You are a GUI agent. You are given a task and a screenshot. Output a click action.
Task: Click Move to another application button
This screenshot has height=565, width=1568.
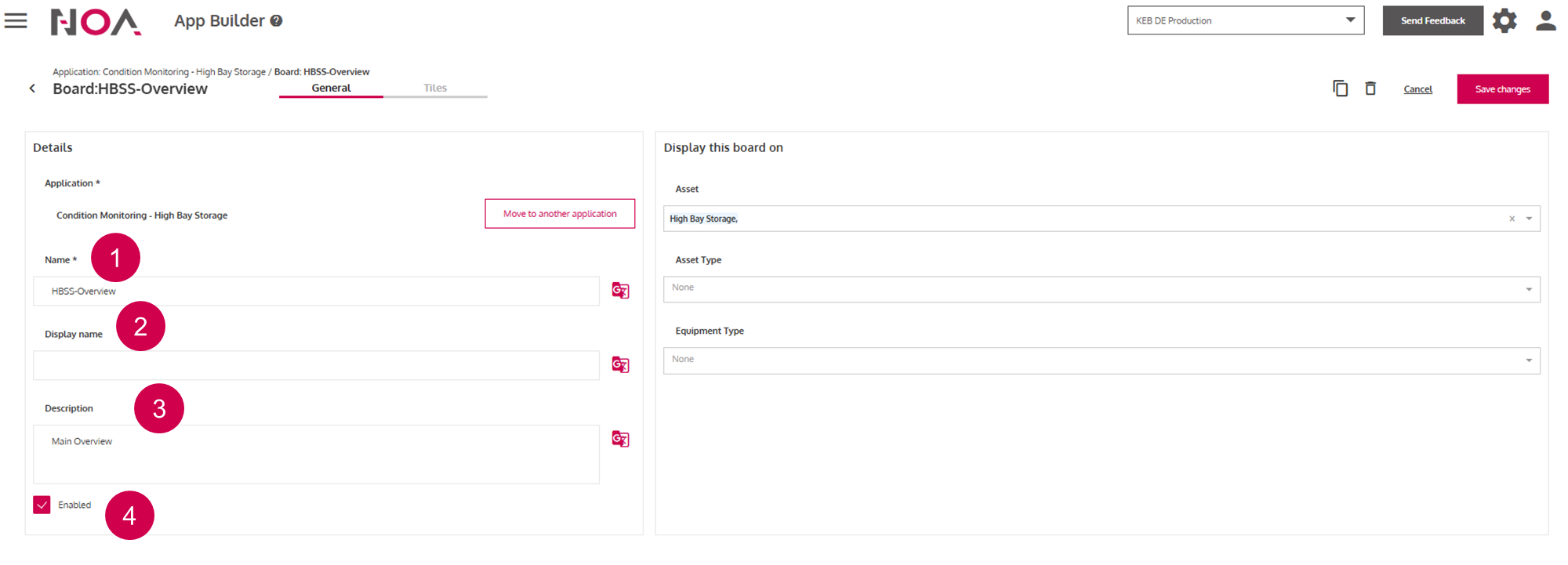(x=560, y=214)
